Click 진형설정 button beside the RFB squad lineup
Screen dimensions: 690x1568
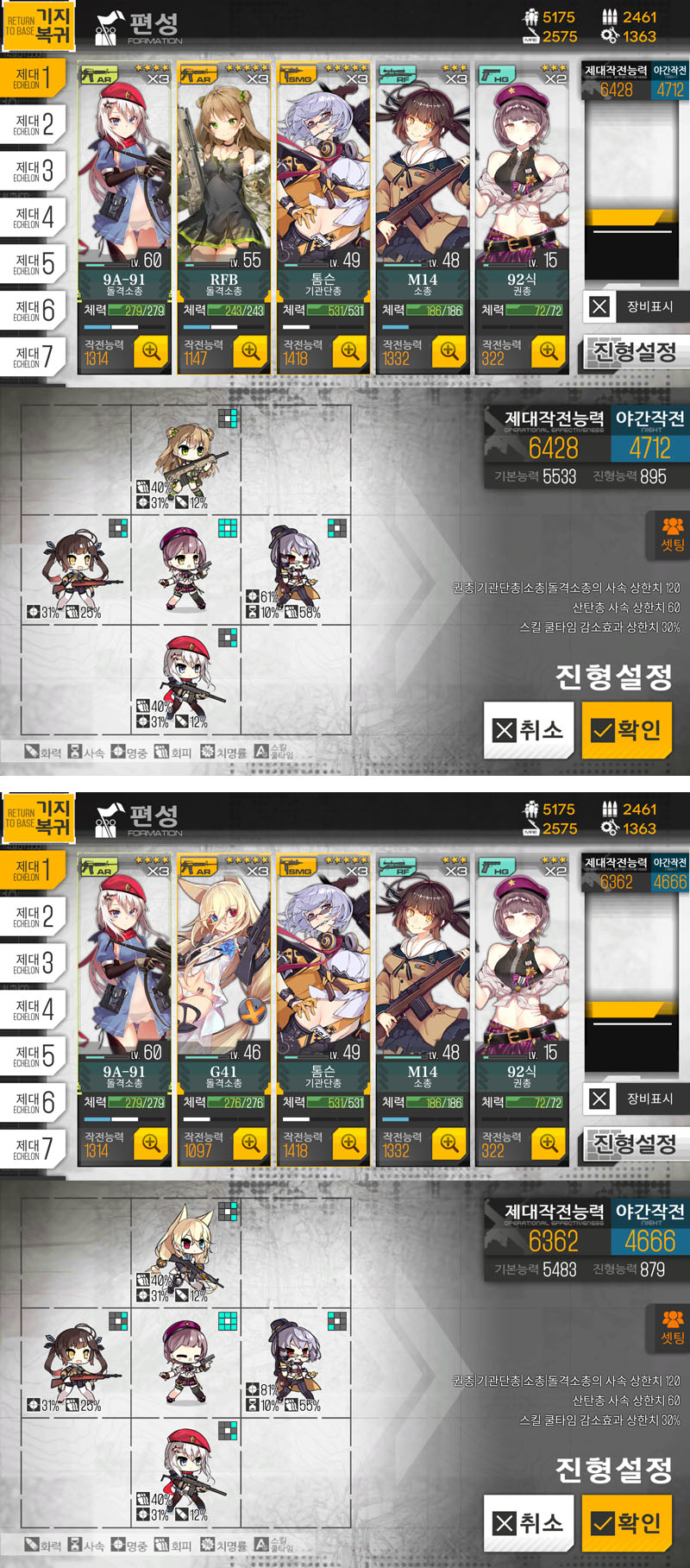tap(636, 351)
